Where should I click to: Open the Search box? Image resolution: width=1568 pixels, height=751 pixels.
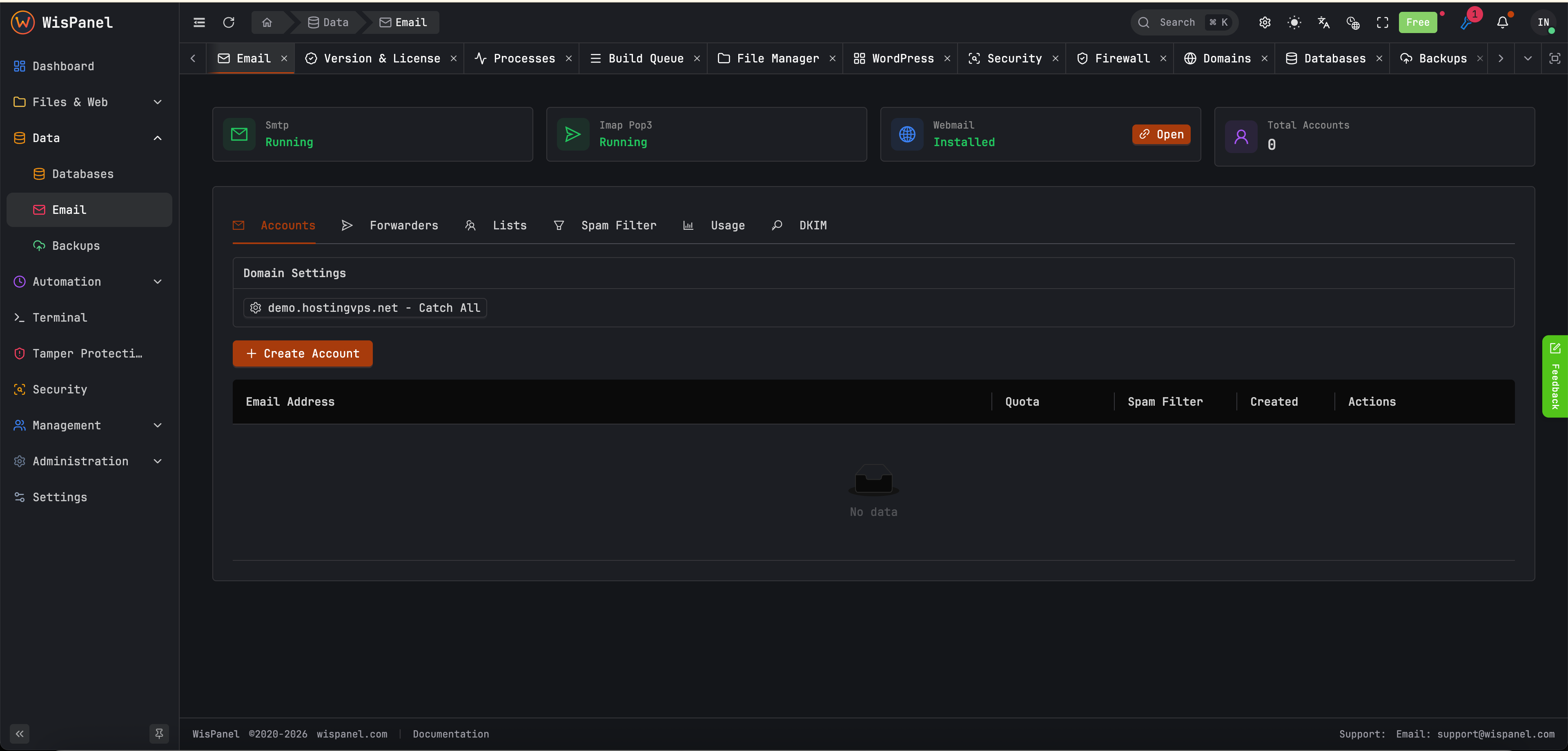click(x=1185, y=22)
